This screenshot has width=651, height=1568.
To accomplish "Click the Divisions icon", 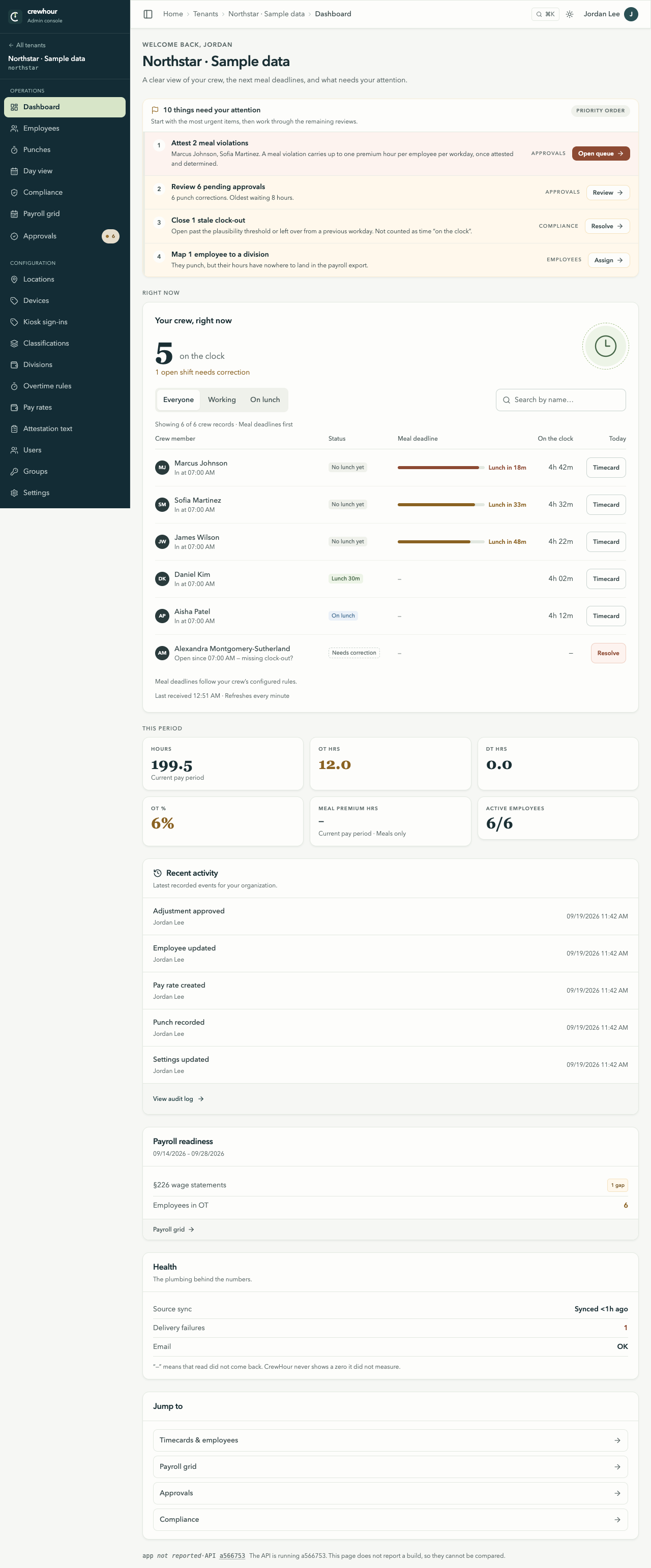I will click(14, 364).
